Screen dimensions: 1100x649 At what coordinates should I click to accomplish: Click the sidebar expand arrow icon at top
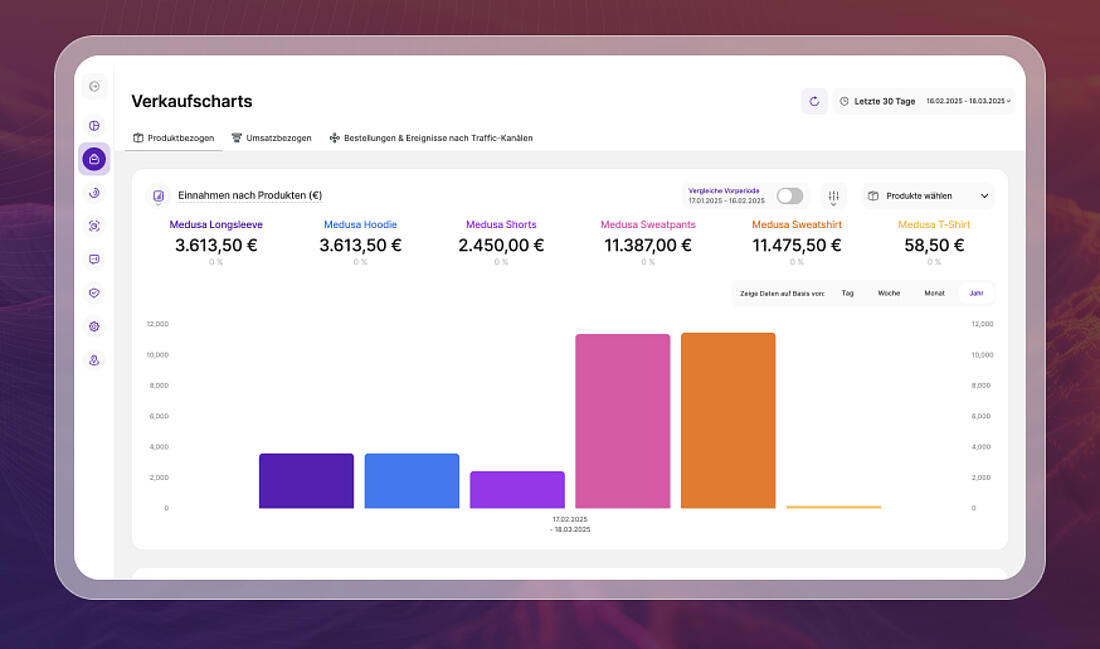[x=94, y=86]
